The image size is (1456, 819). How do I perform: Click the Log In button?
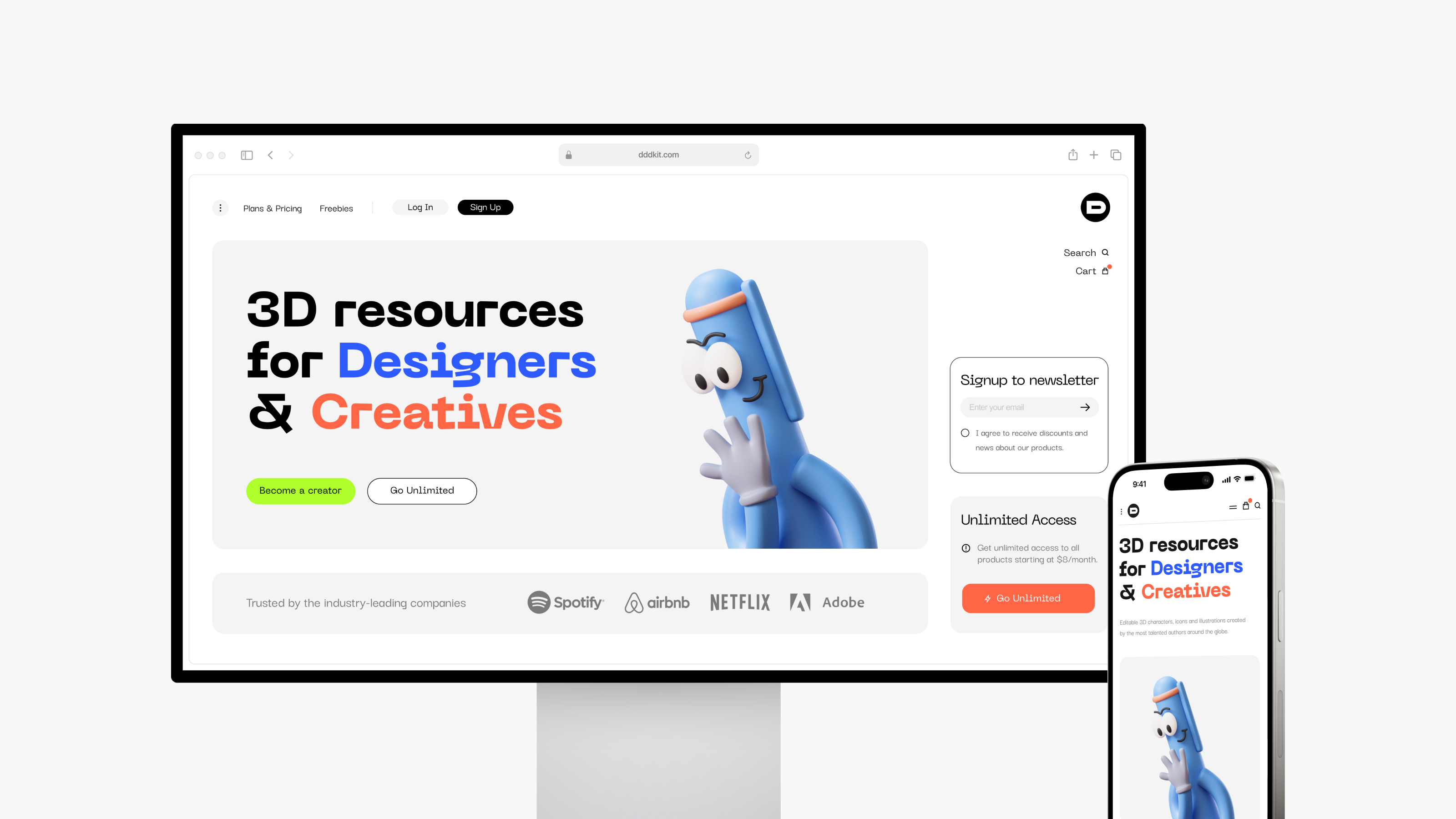[x=420, y=207]
